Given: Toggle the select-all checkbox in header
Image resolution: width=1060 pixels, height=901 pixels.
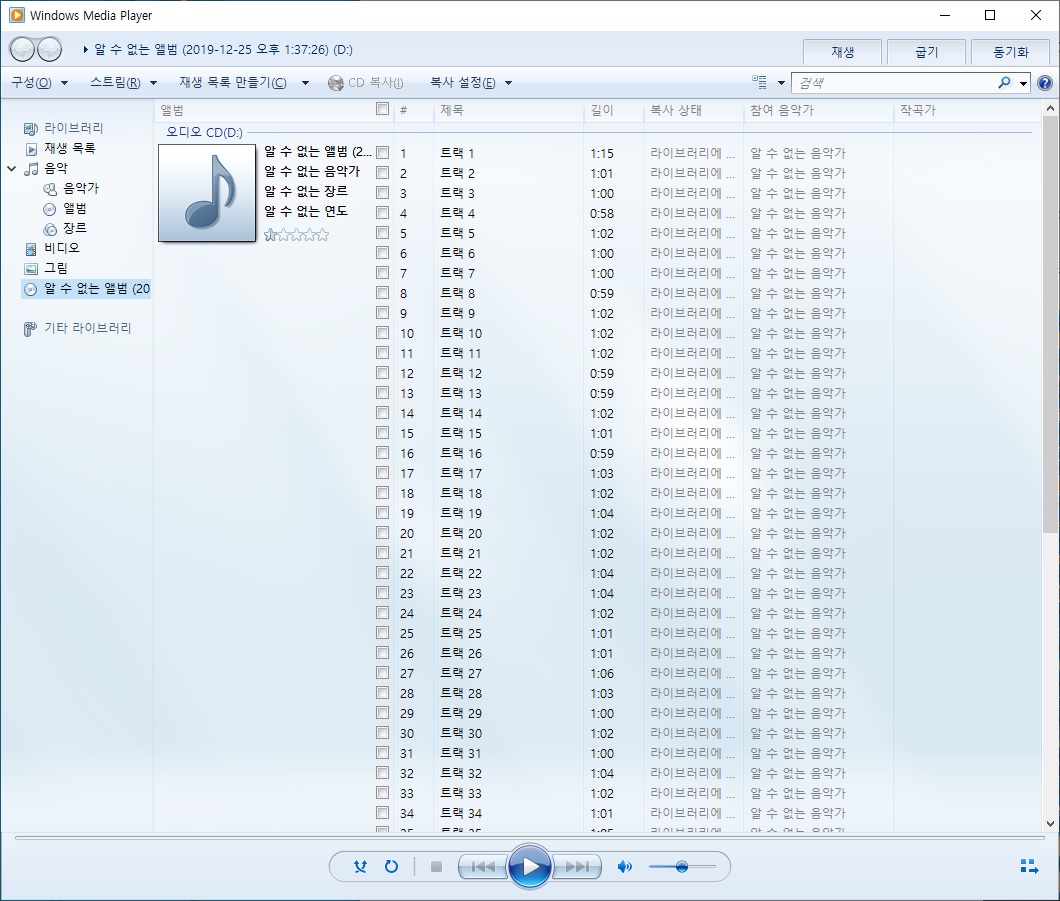Looking at the screenshot, I should point(383,109).
